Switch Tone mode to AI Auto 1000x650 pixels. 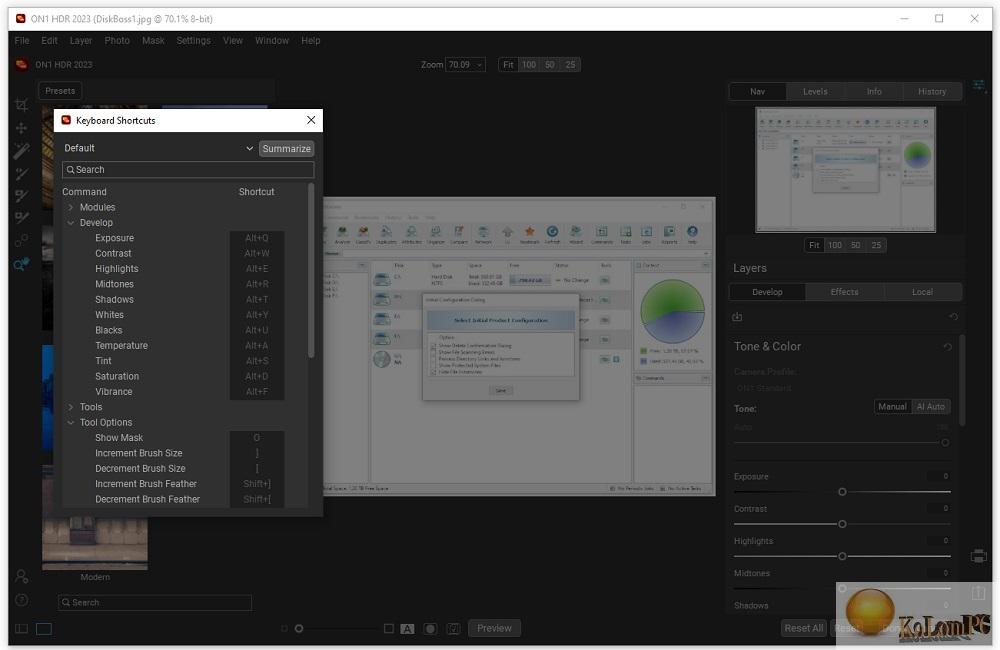(930, 407)
